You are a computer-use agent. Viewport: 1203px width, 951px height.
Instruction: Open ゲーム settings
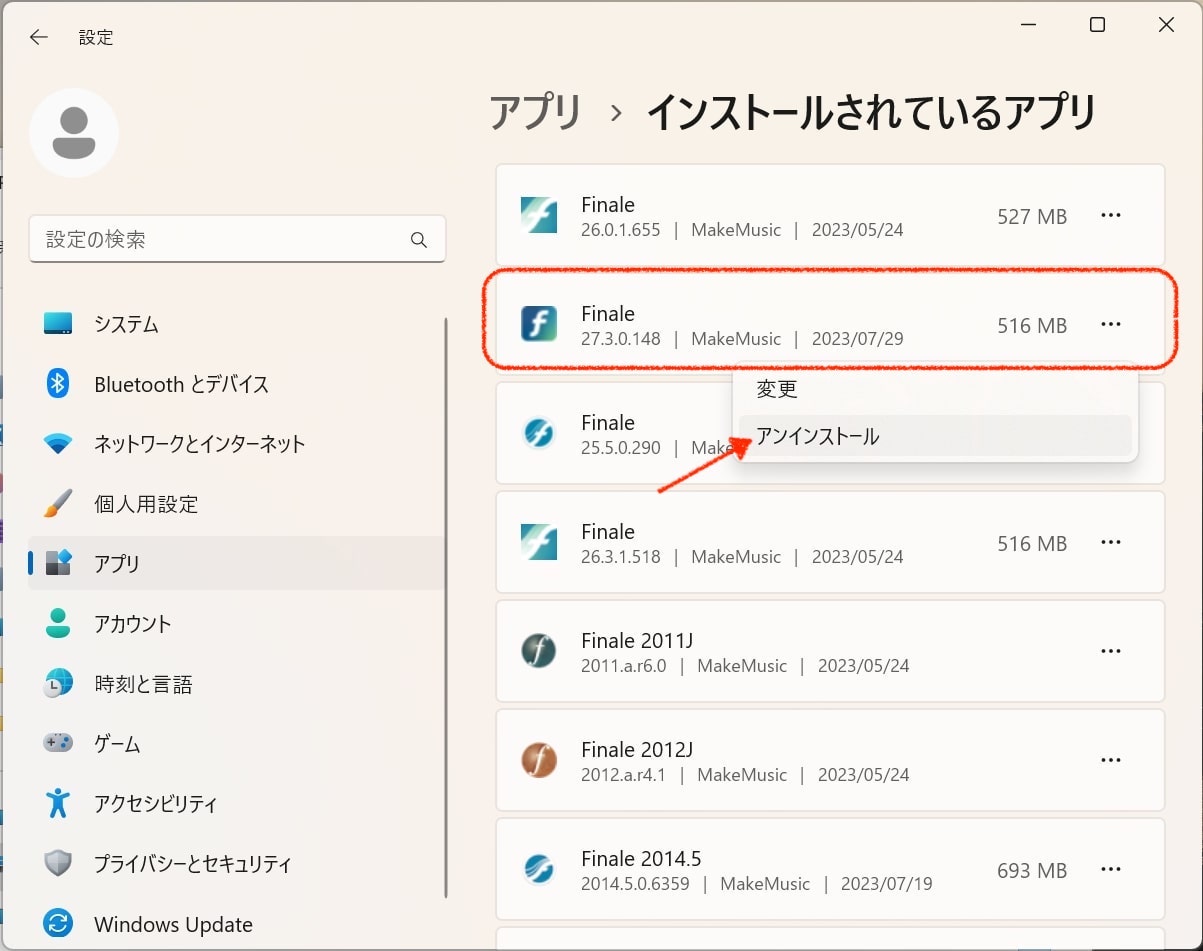pyautogui.click(x=236, y=744)
